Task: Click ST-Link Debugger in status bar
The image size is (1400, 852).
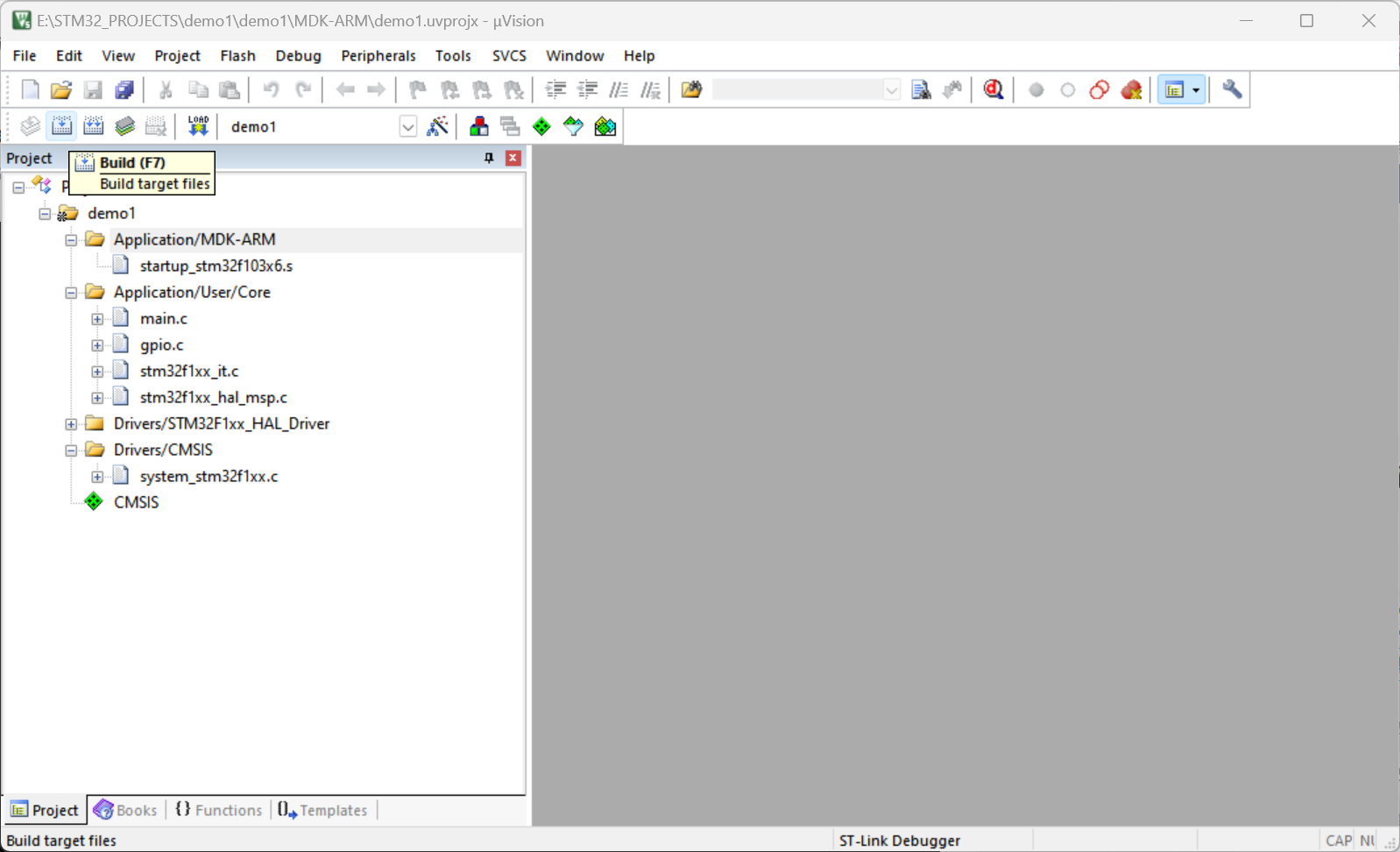Action: click(x=899, y=841)
